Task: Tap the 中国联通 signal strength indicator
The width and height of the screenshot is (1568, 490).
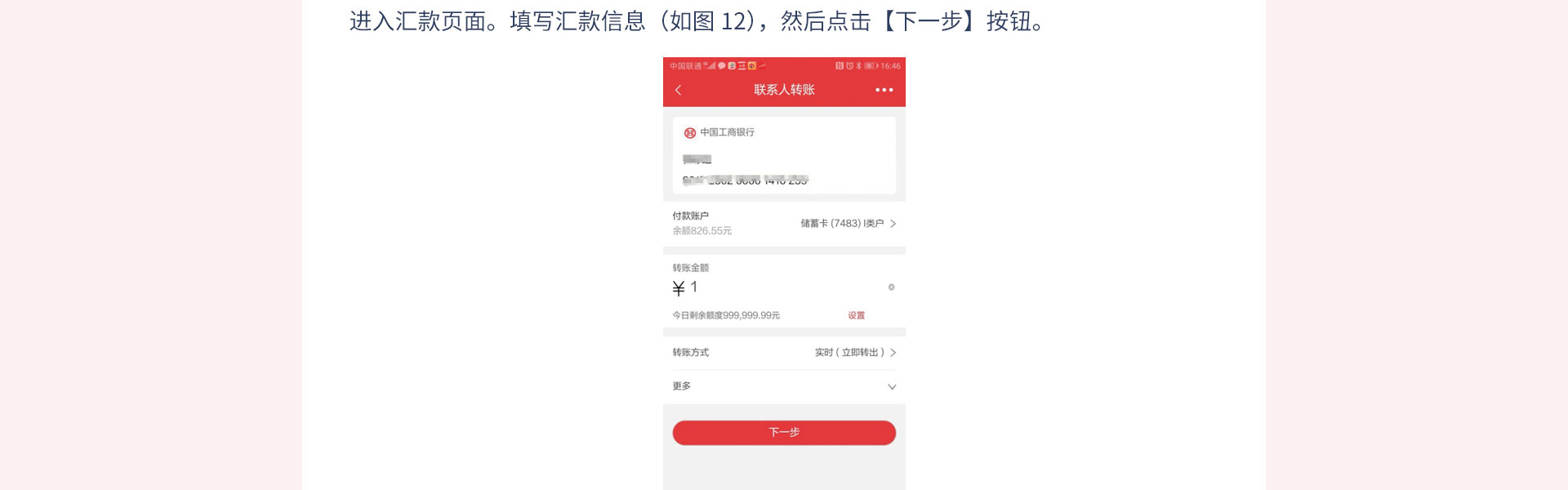Action: coord(710,65)
